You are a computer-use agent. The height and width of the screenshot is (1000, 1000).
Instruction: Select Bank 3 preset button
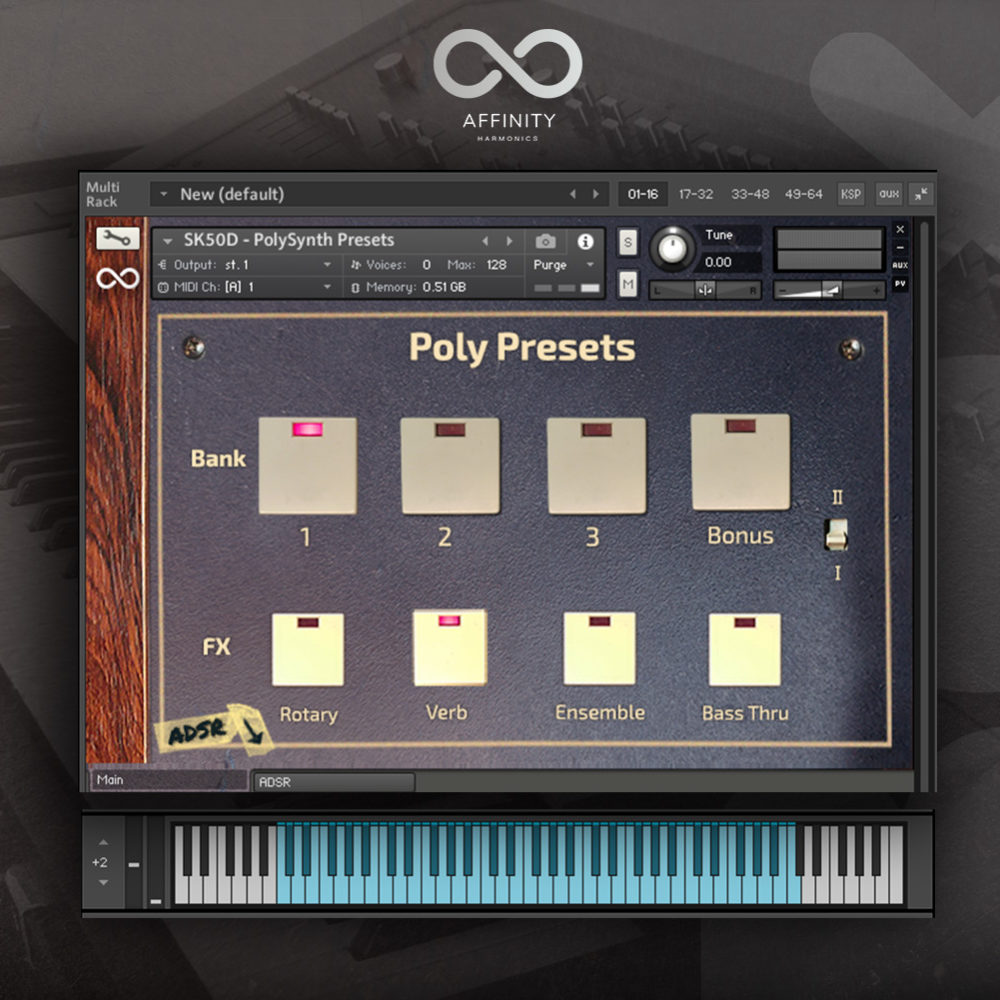[596, 466]
